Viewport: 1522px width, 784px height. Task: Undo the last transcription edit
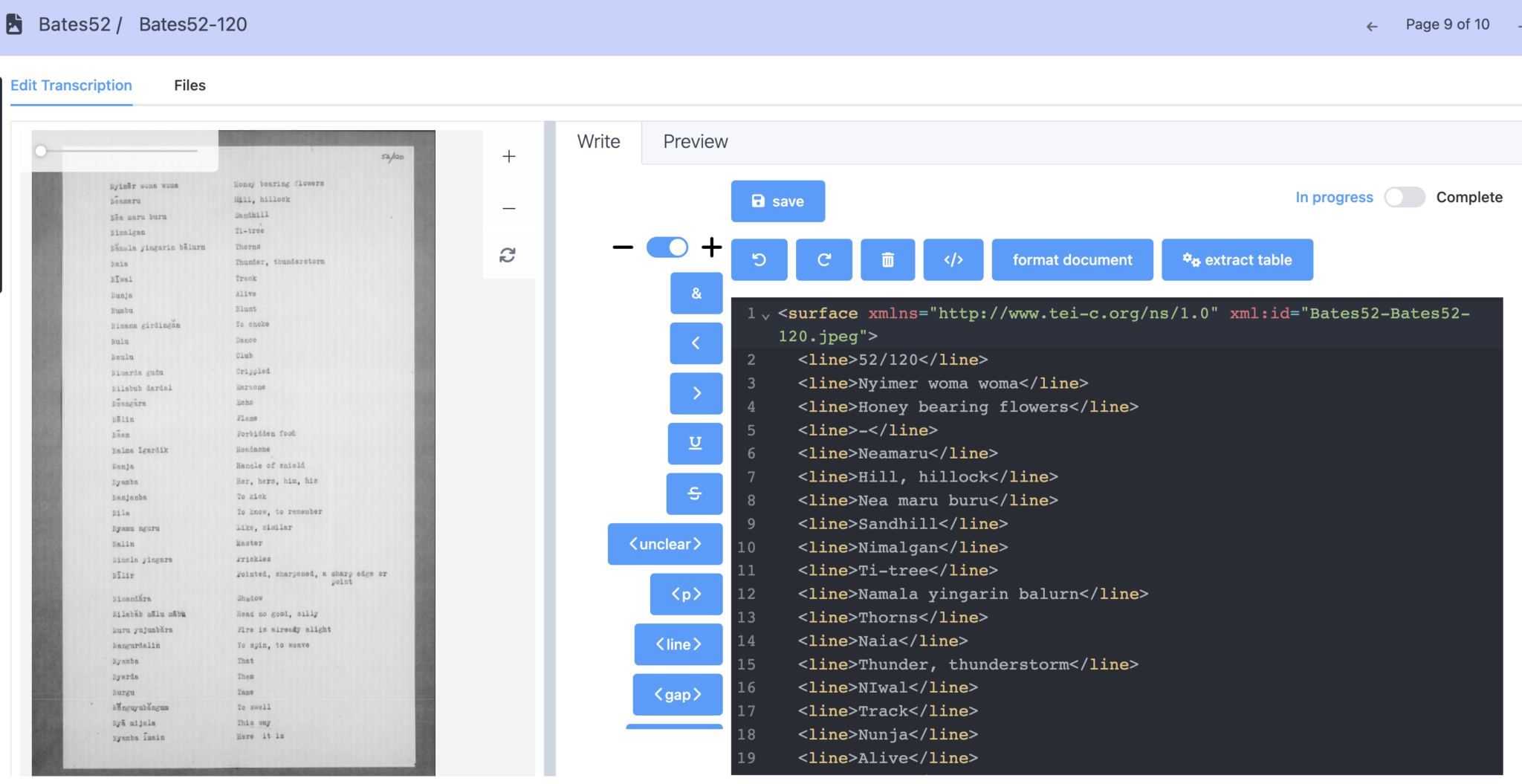759,259
